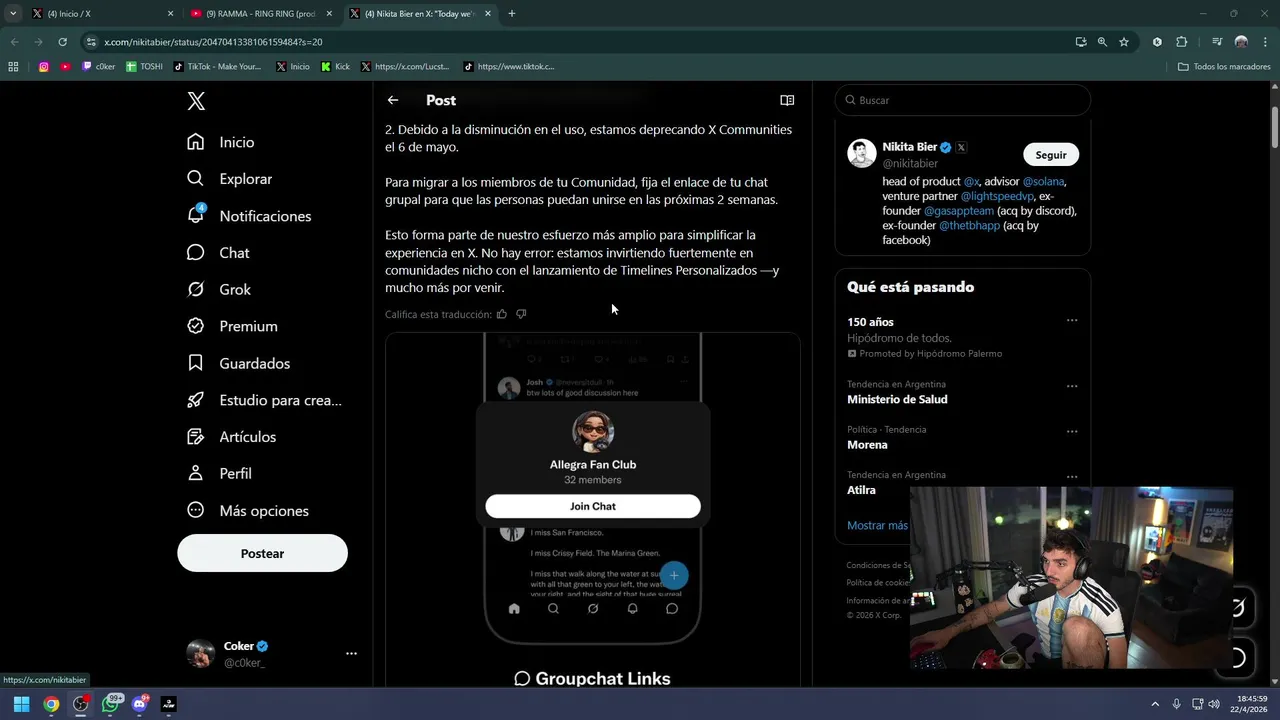This screenshot has height=720, width=1280.
Task: Reload the page
Action: [62, 42]
